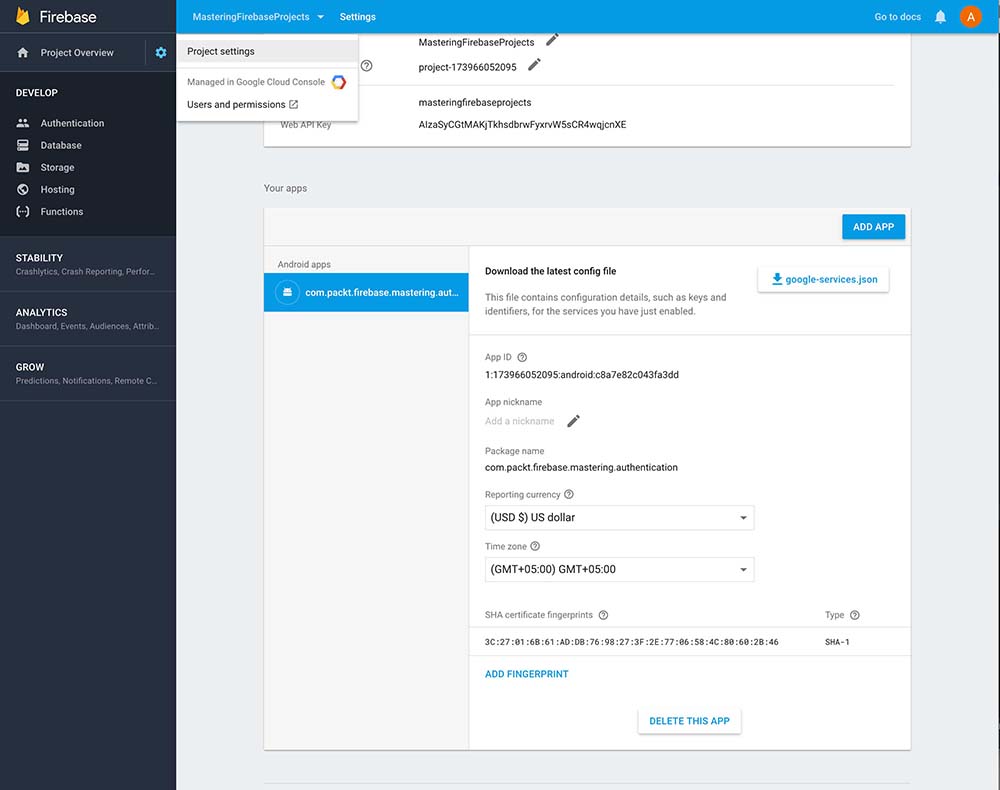
Task: Click the App ID help icon
Action: click(522, 357)
